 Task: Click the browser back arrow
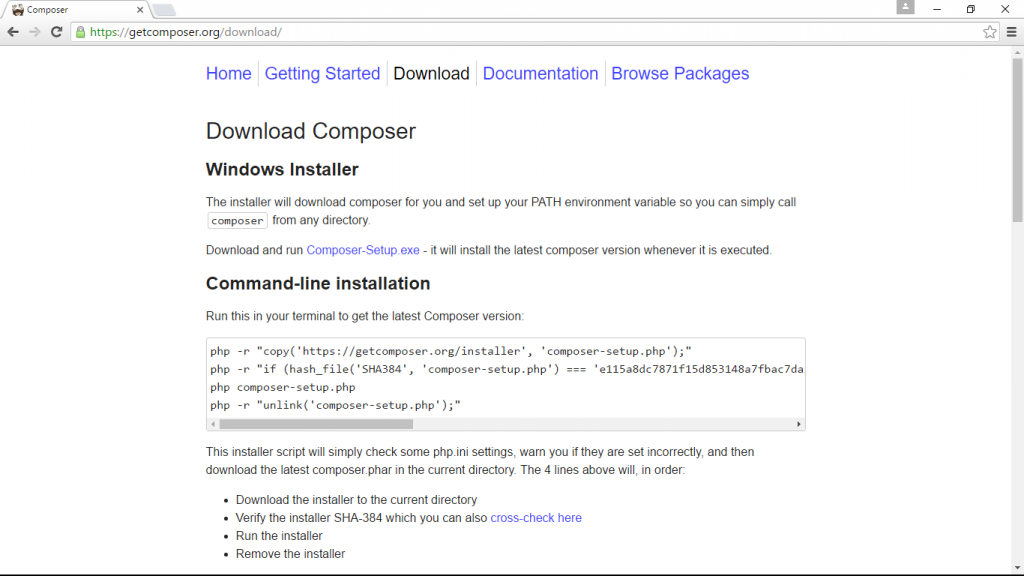coord(13,32)
